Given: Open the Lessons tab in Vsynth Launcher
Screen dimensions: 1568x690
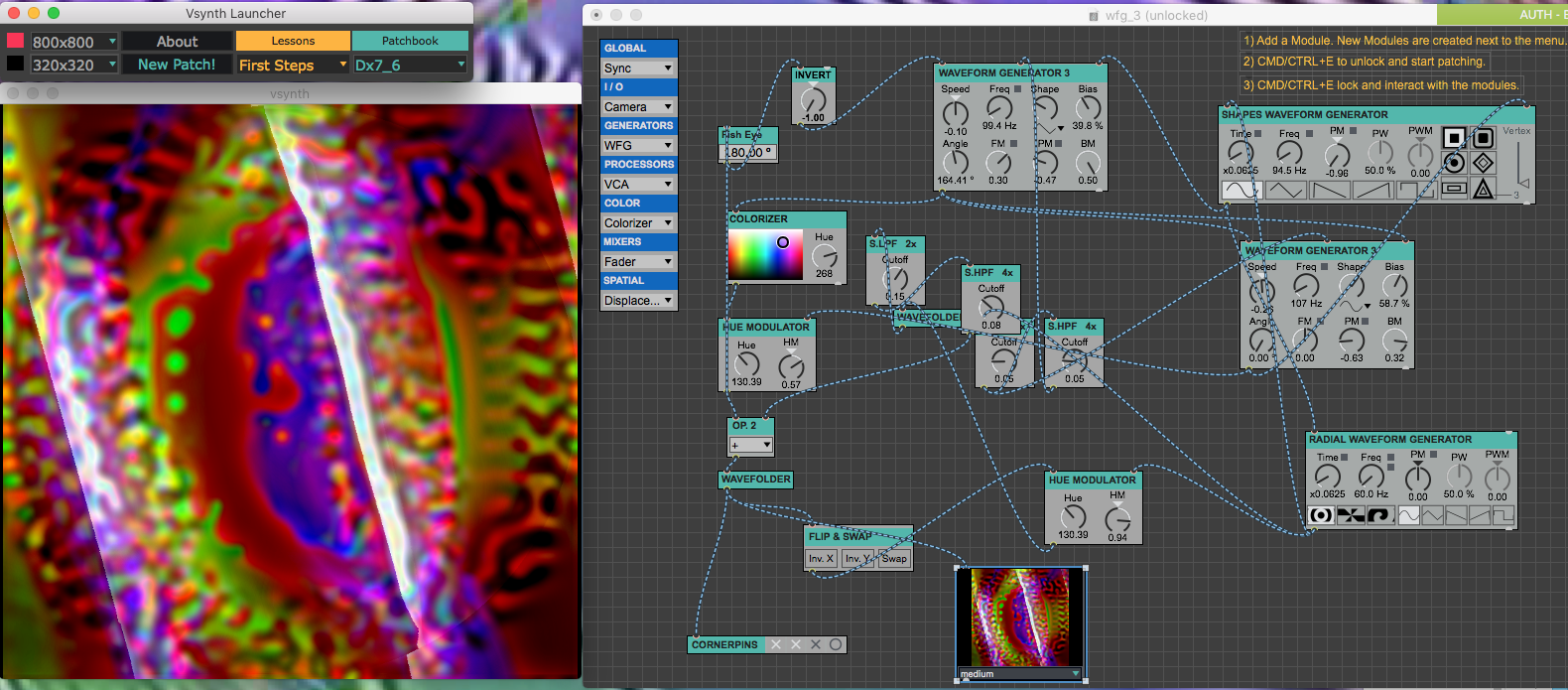Looking at the screenshot, I should pos(293,41).
